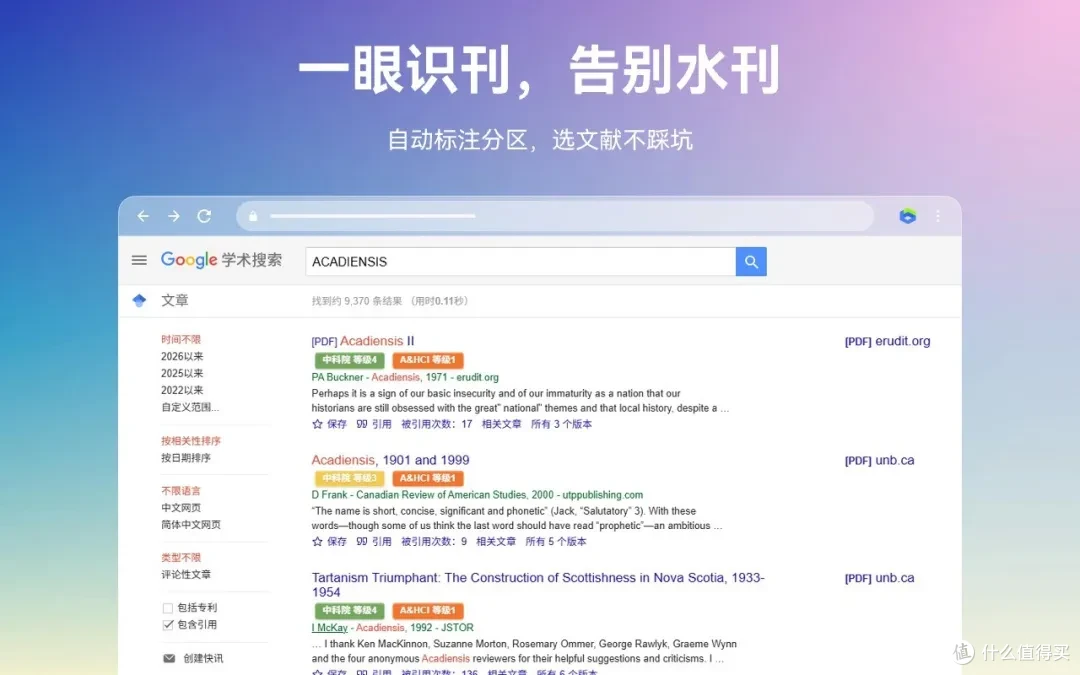Click 被引用次数: 9 link

pyautogui.click(x=434, y=541)
